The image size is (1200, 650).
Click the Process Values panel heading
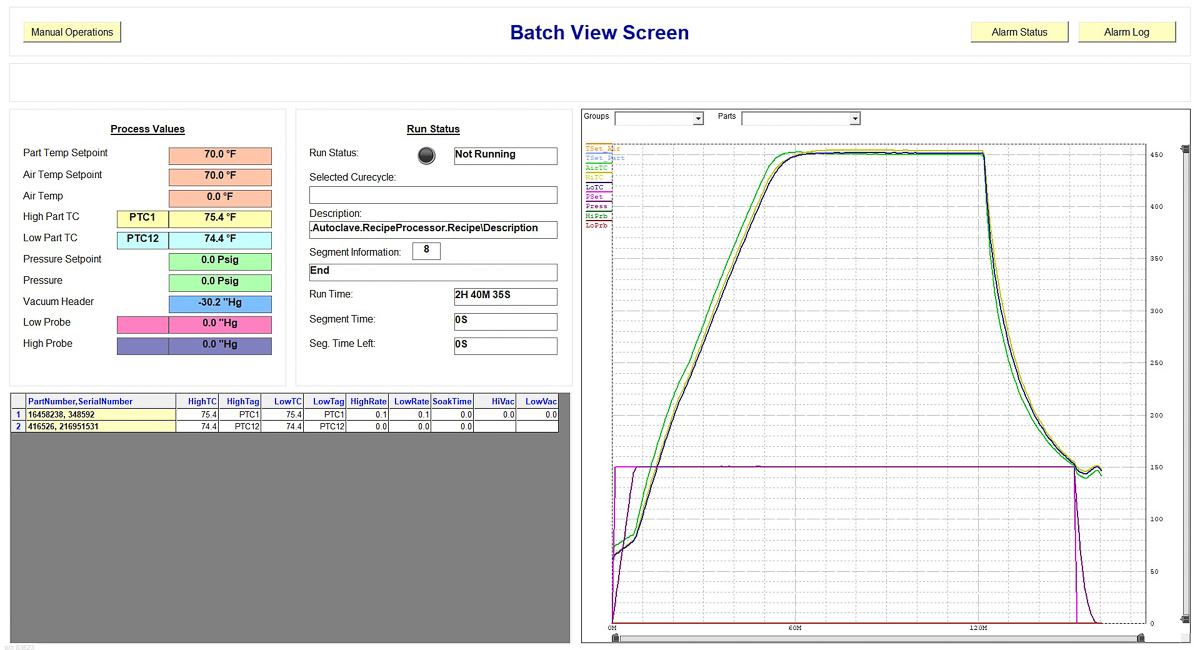tap(148, 129)
